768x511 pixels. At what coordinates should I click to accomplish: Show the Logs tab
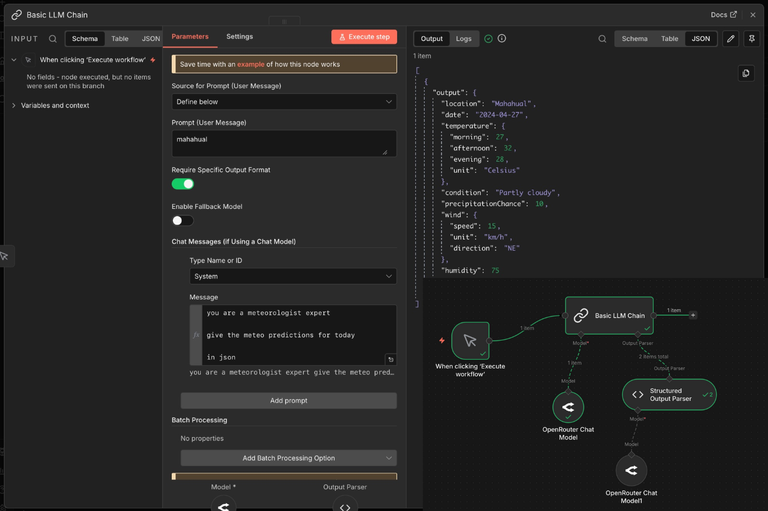463,39
